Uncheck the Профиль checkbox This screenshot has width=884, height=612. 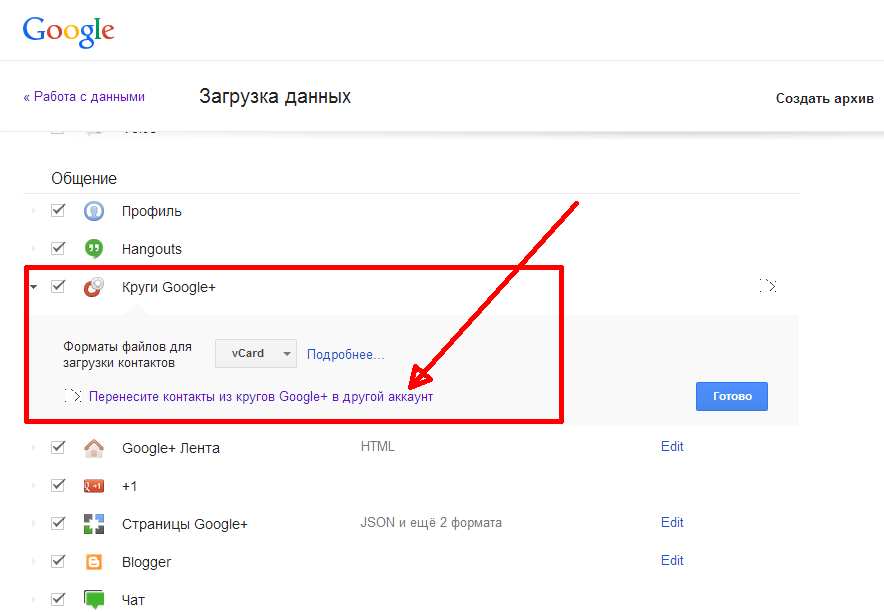pos(58,210)
